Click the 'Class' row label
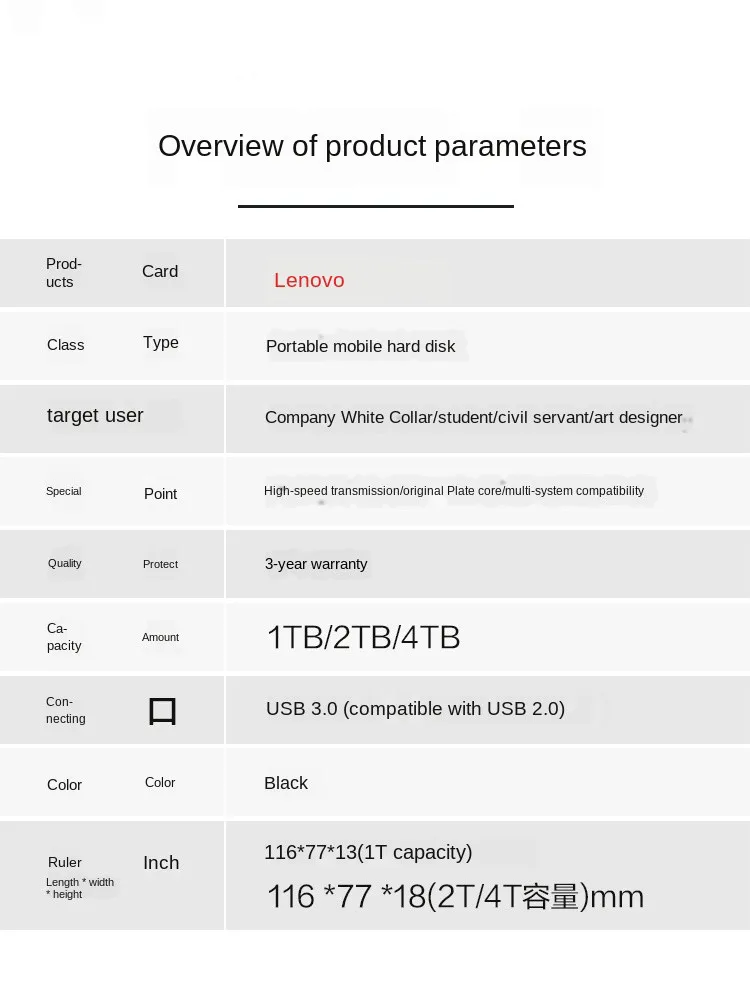The image size is (750, 1000). pos(66,345)
